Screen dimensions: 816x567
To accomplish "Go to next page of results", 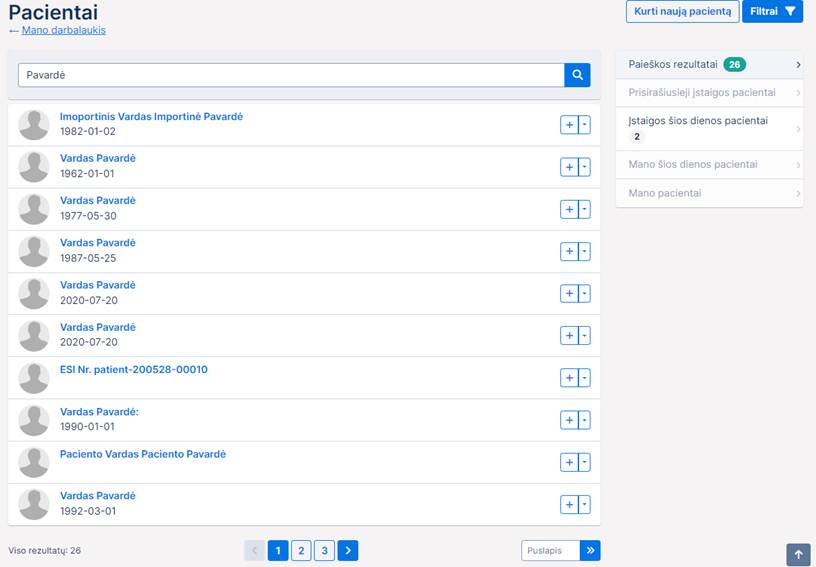I will (x=347, y=550).
